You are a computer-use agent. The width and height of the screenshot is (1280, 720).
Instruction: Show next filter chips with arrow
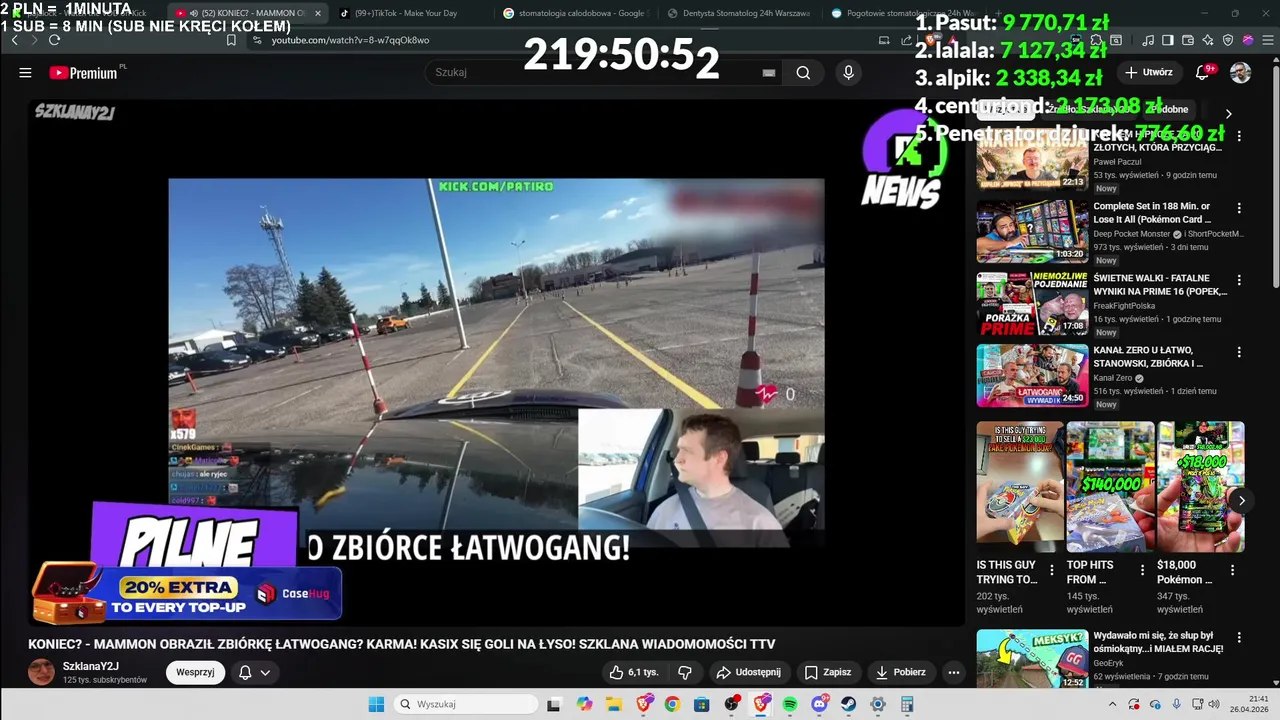pyautogui.click(x=1228, y=113)
